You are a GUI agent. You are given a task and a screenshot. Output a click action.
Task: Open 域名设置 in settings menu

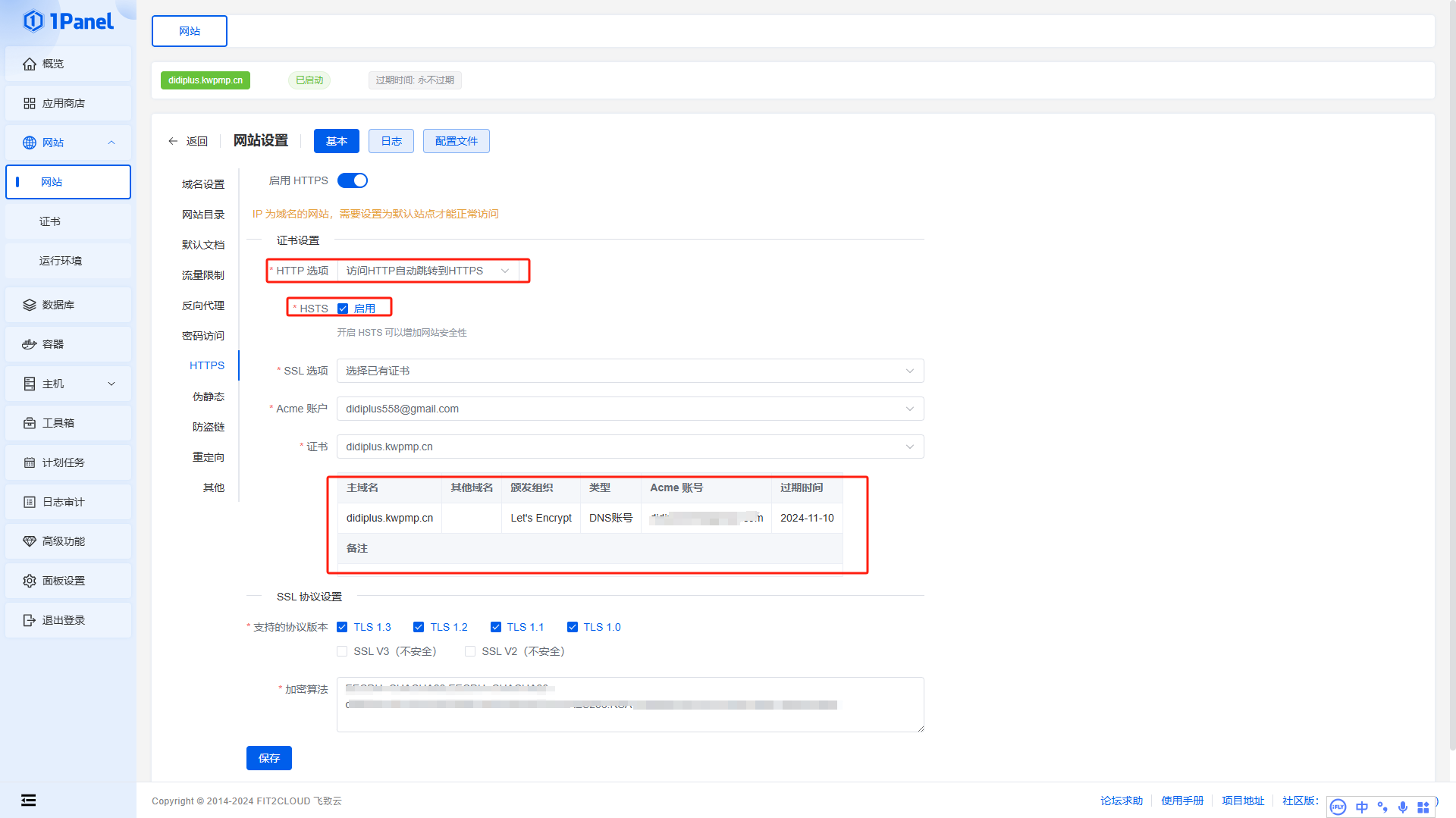point(203,184)
